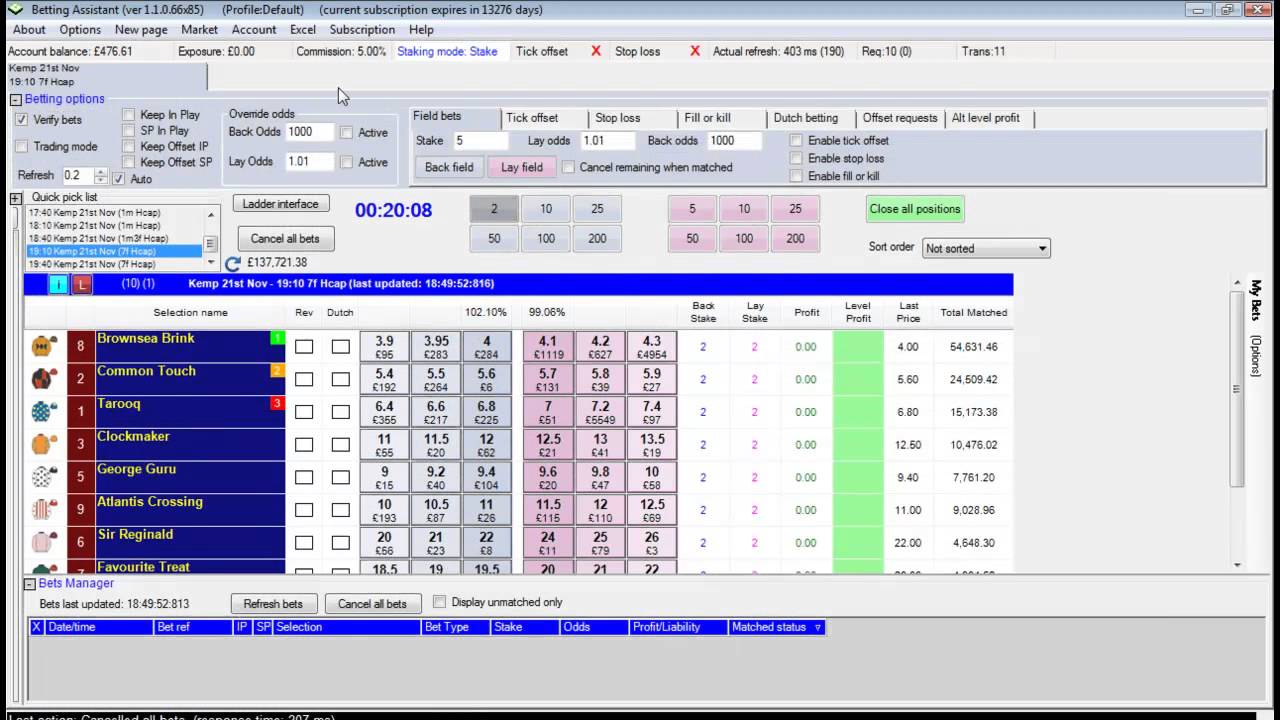The image size is (1280, 720).
Task: Toggle the Auto refresh checkbox
Action: point(119,178)
